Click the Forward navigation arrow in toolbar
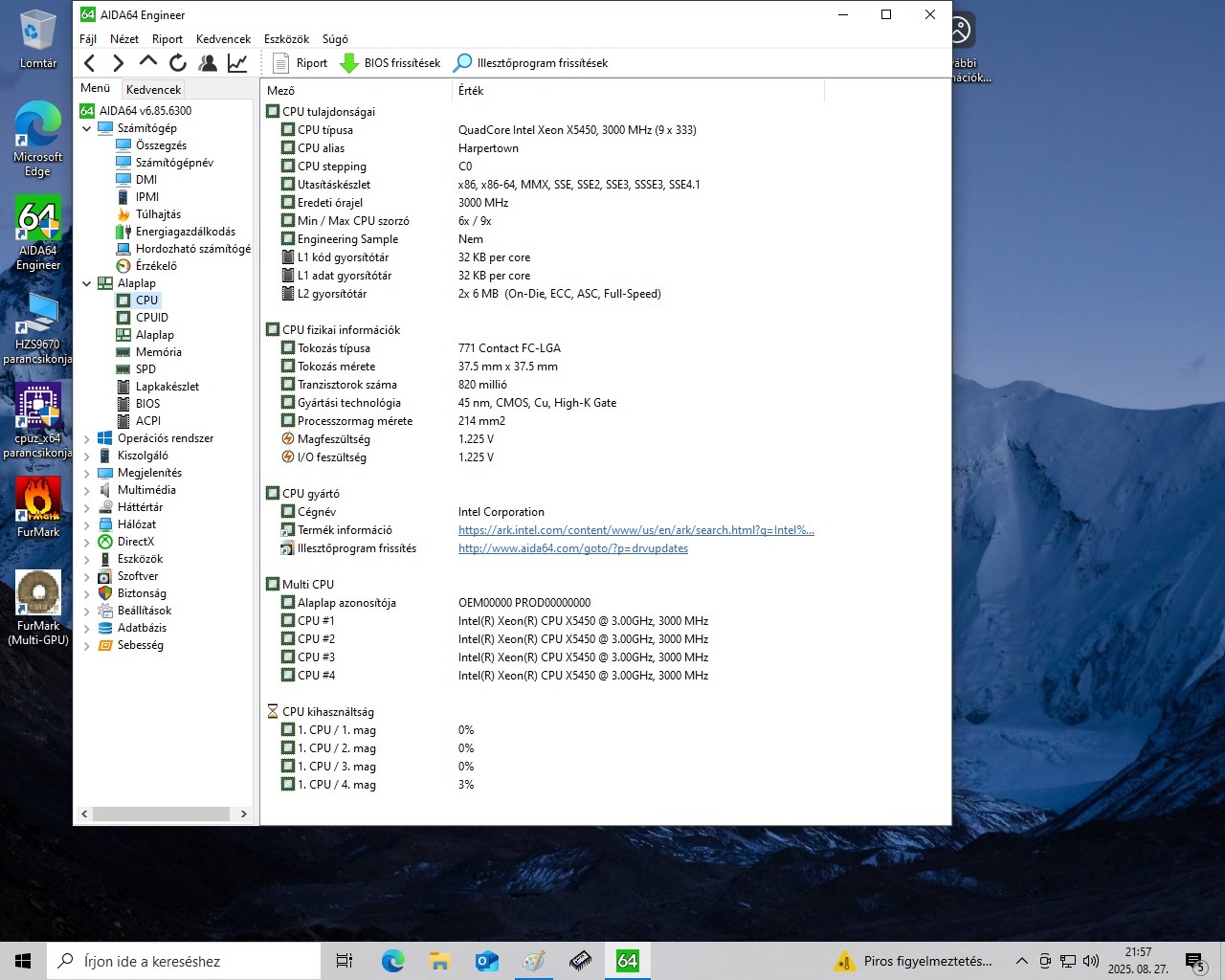 tap(119, 63)
